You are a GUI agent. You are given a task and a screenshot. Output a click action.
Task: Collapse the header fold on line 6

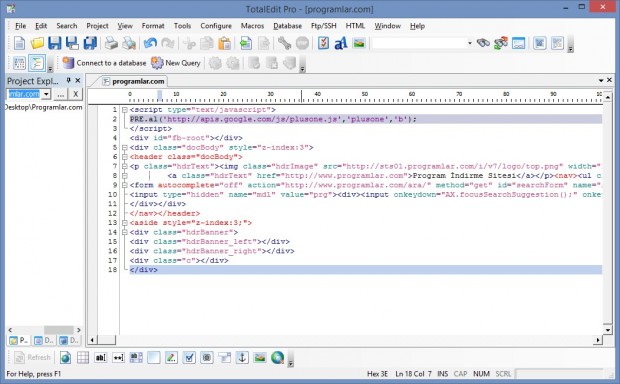click(125, 157)
